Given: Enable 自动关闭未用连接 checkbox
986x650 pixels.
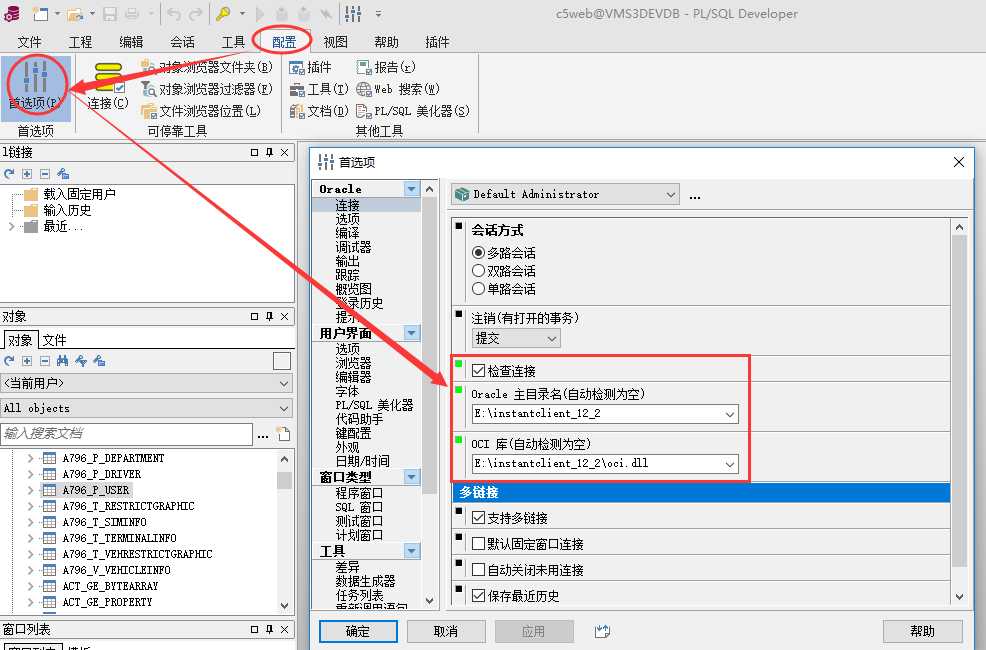Looking at the screenshot, I should (478, 570).
